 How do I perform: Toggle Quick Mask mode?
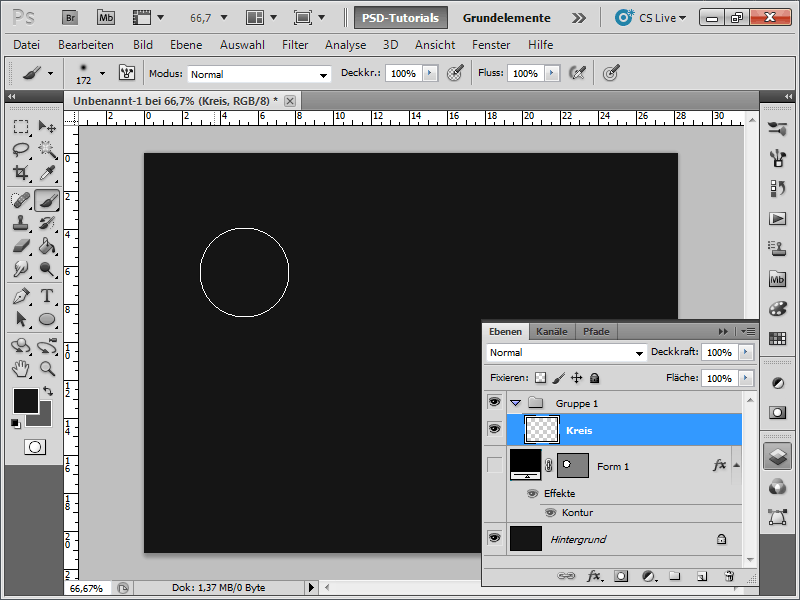point(35,447)
